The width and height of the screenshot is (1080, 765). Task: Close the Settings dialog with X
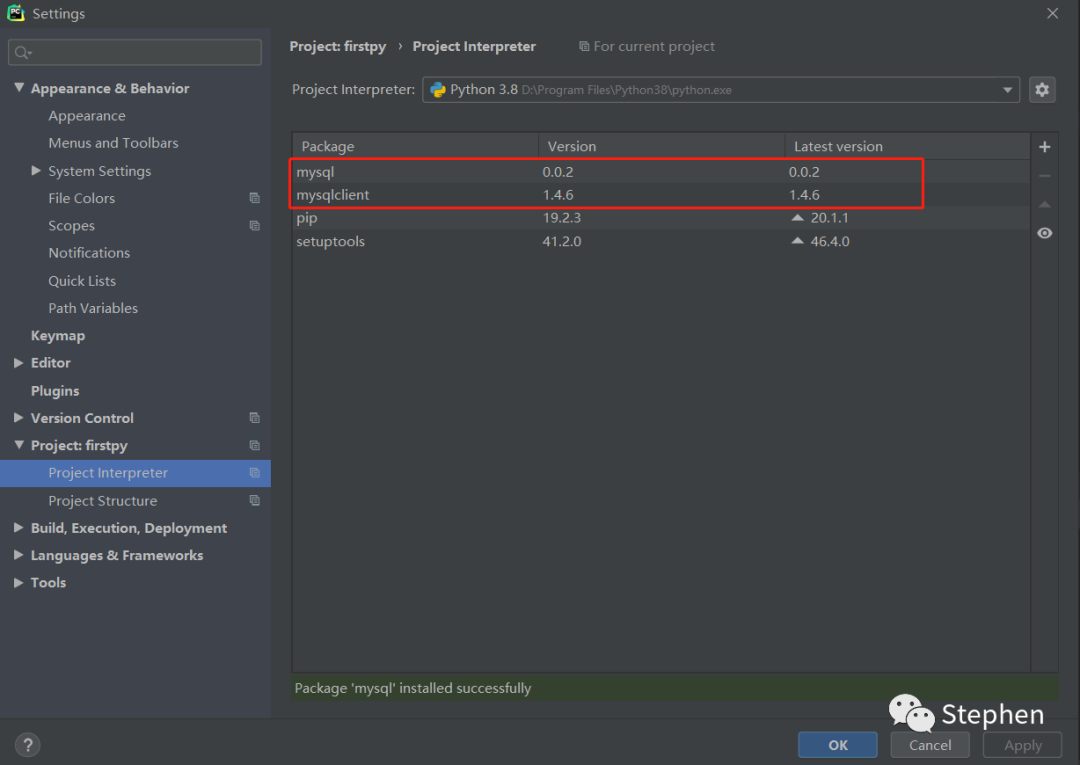click(x=1052, y=13)
